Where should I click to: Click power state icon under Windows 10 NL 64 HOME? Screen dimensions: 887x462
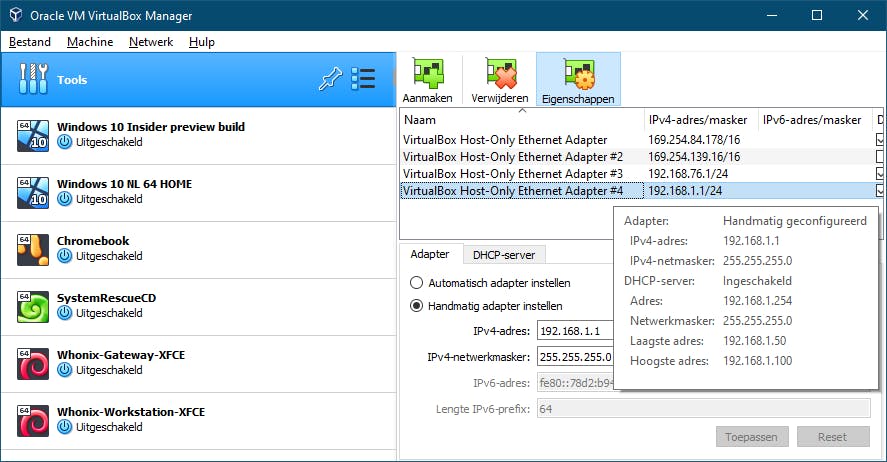[x=65, y=199]
